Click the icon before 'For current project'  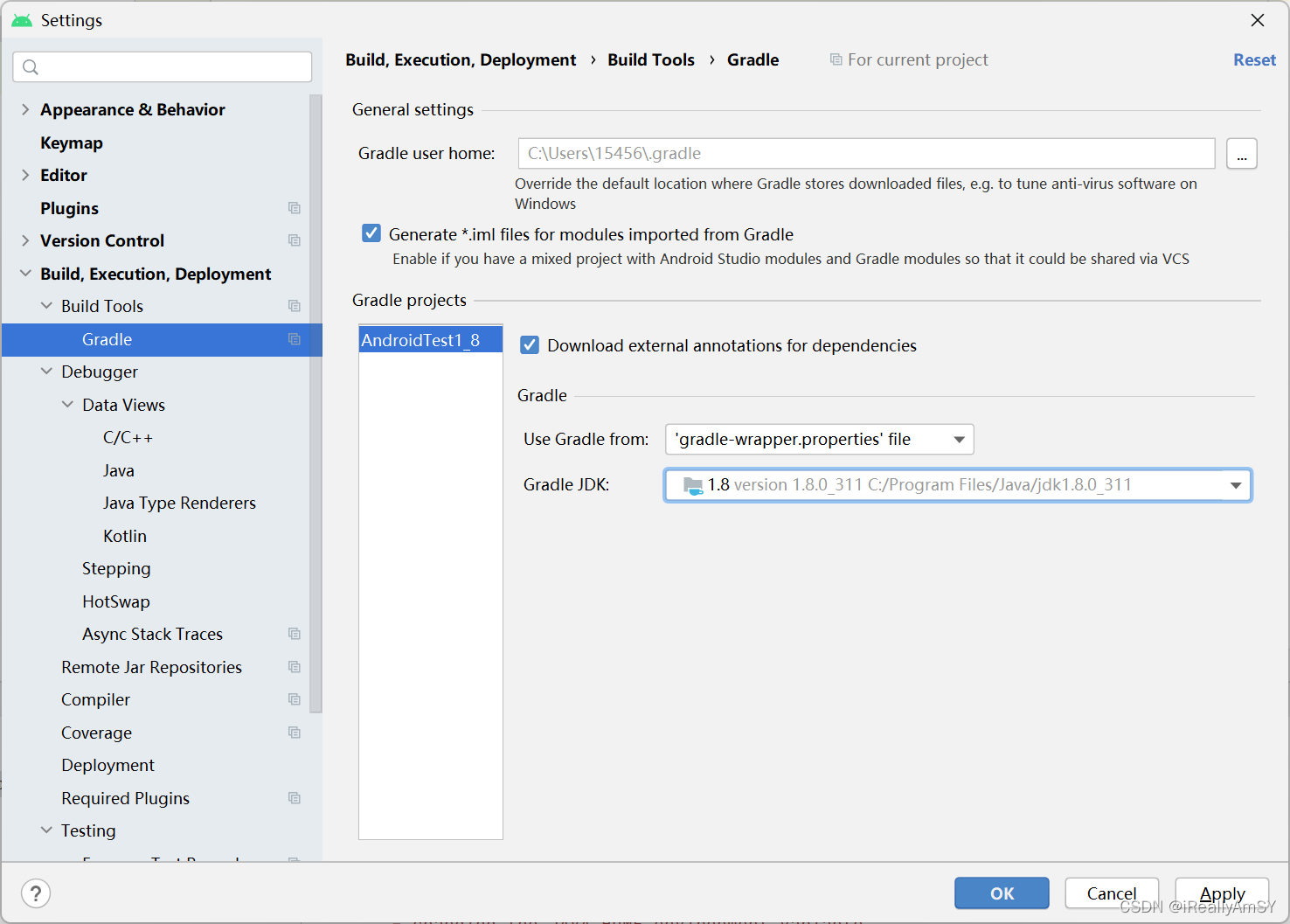click(x=836, y=59)
